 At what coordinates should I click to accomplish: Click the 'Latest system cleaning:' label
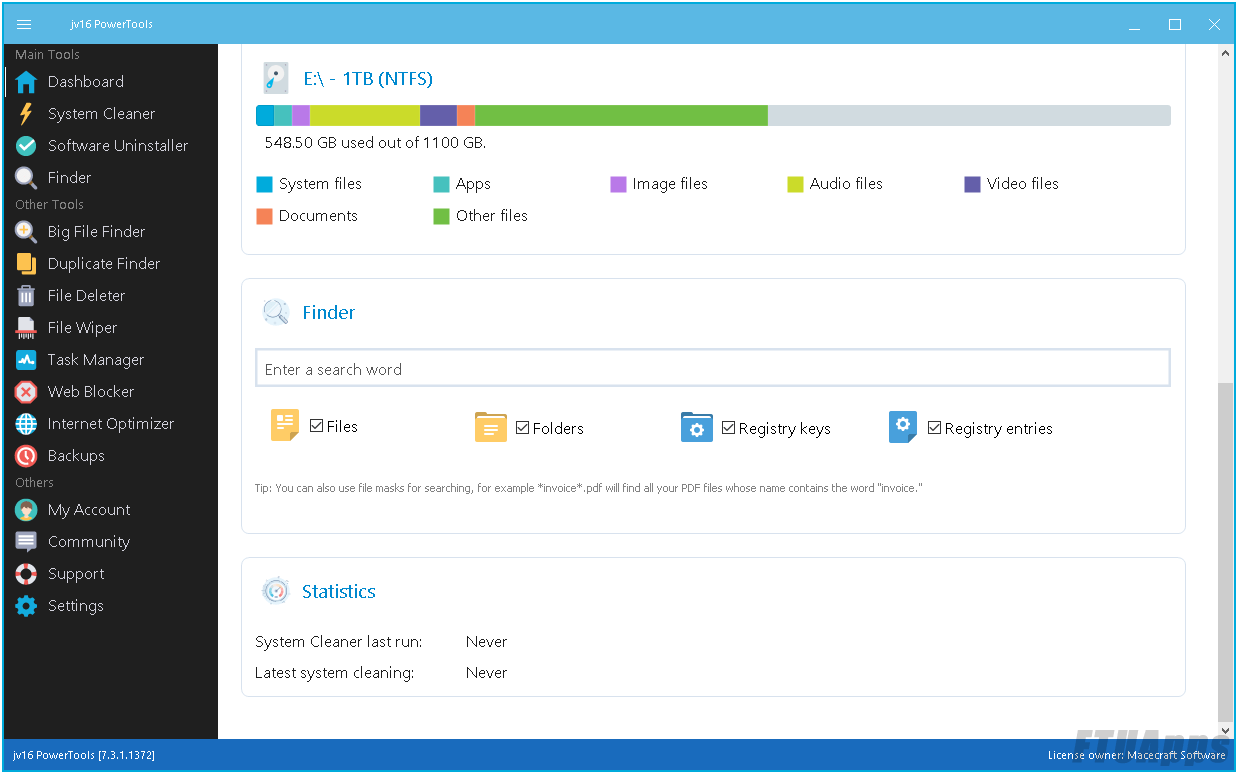pyautogui.click(x=335, y=673)
